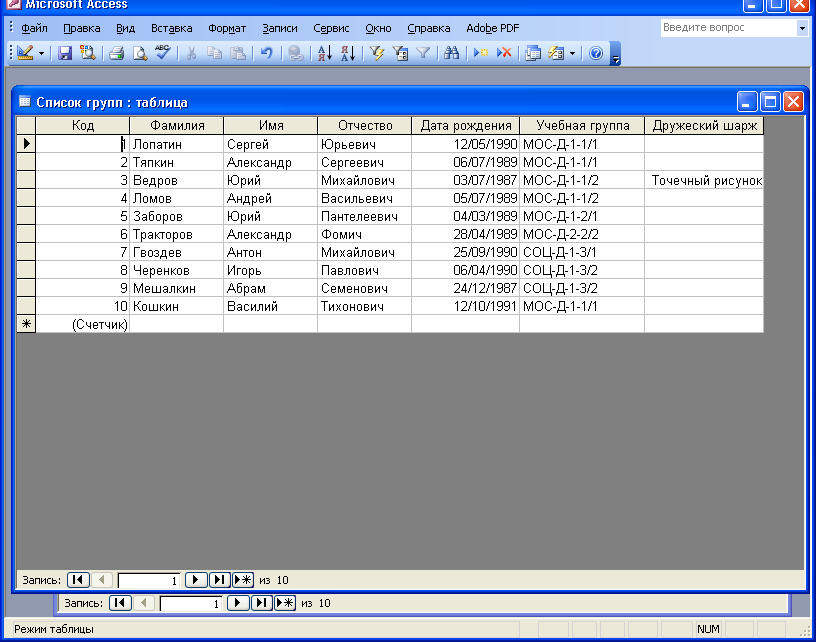This screenshot has height=642, width=816.
Task: Click the СОЦ-Д-1-3/1 group cell
Action: coord(582,252)
